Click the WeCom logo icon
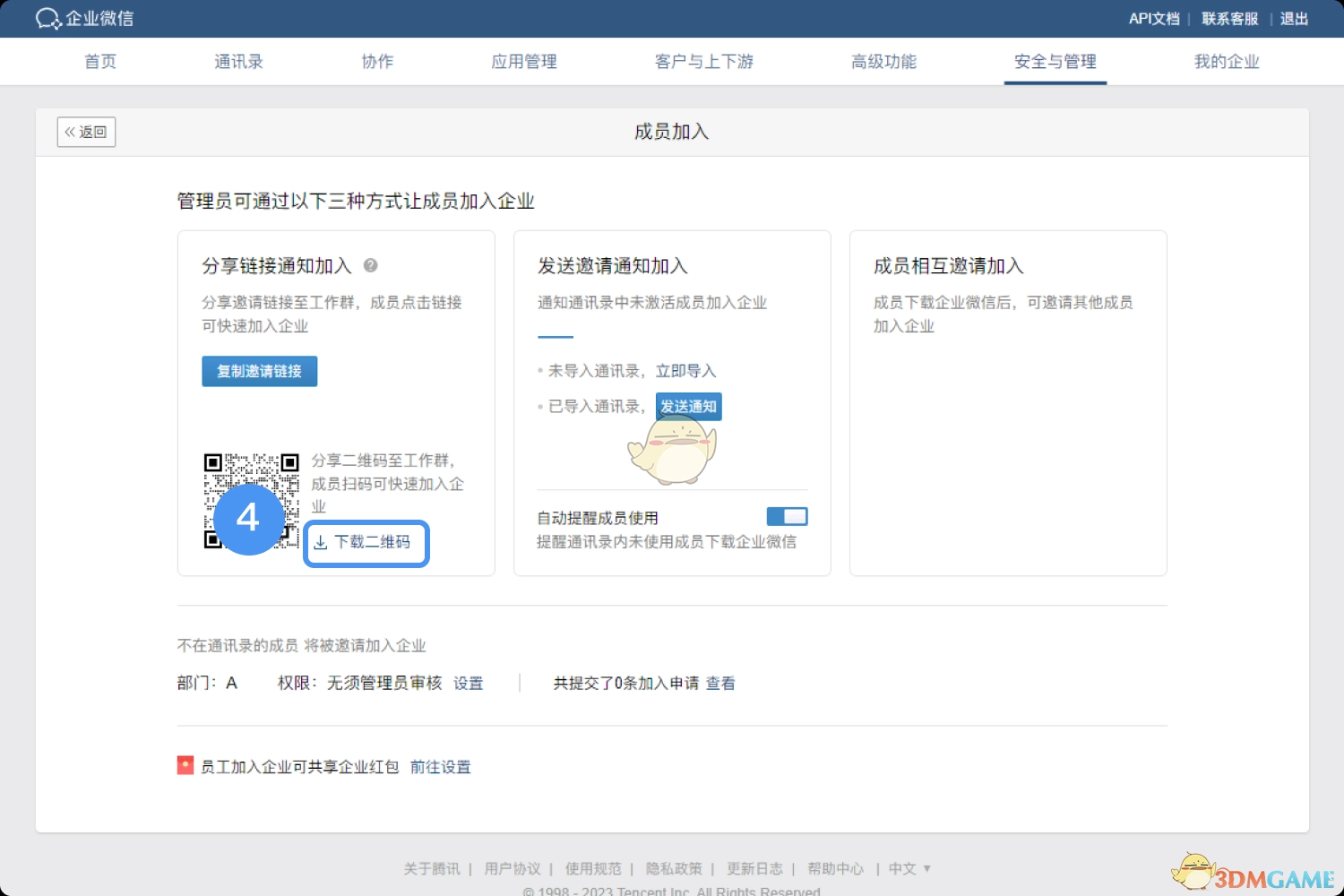Viewport: 1344px width, 896px height. [48, 19]
